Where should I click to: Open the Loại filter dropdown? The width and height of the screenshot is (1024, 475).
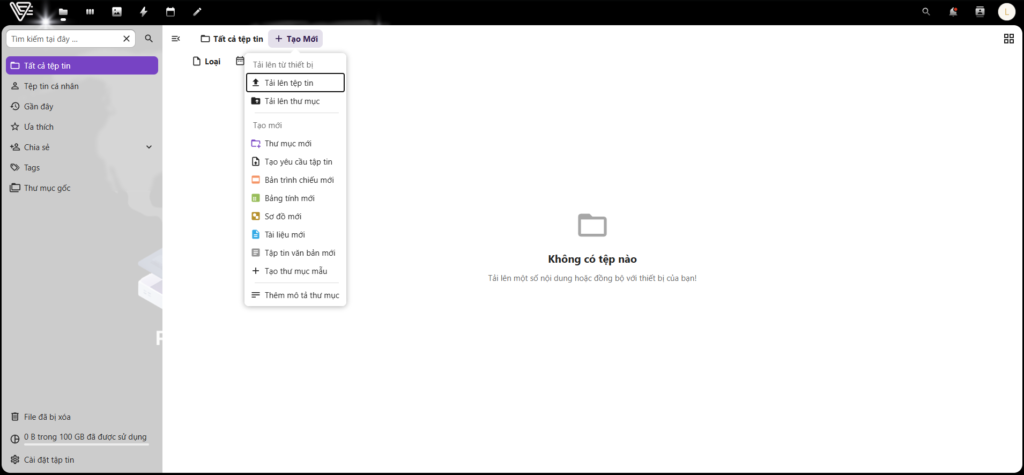[206, 62]
